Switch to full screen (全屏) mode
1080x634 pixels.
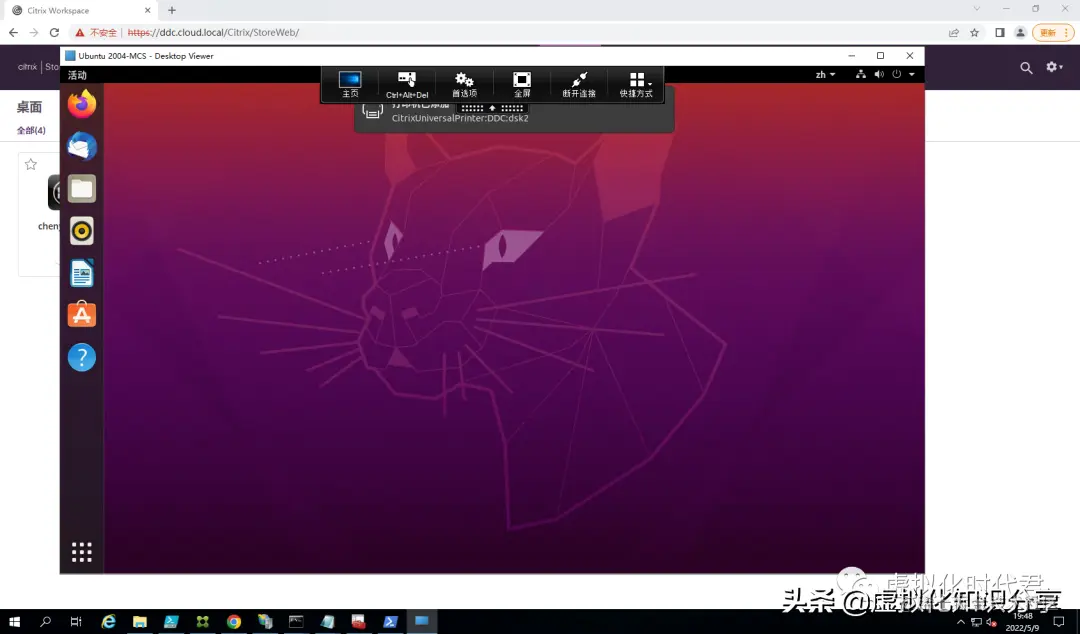522,84
